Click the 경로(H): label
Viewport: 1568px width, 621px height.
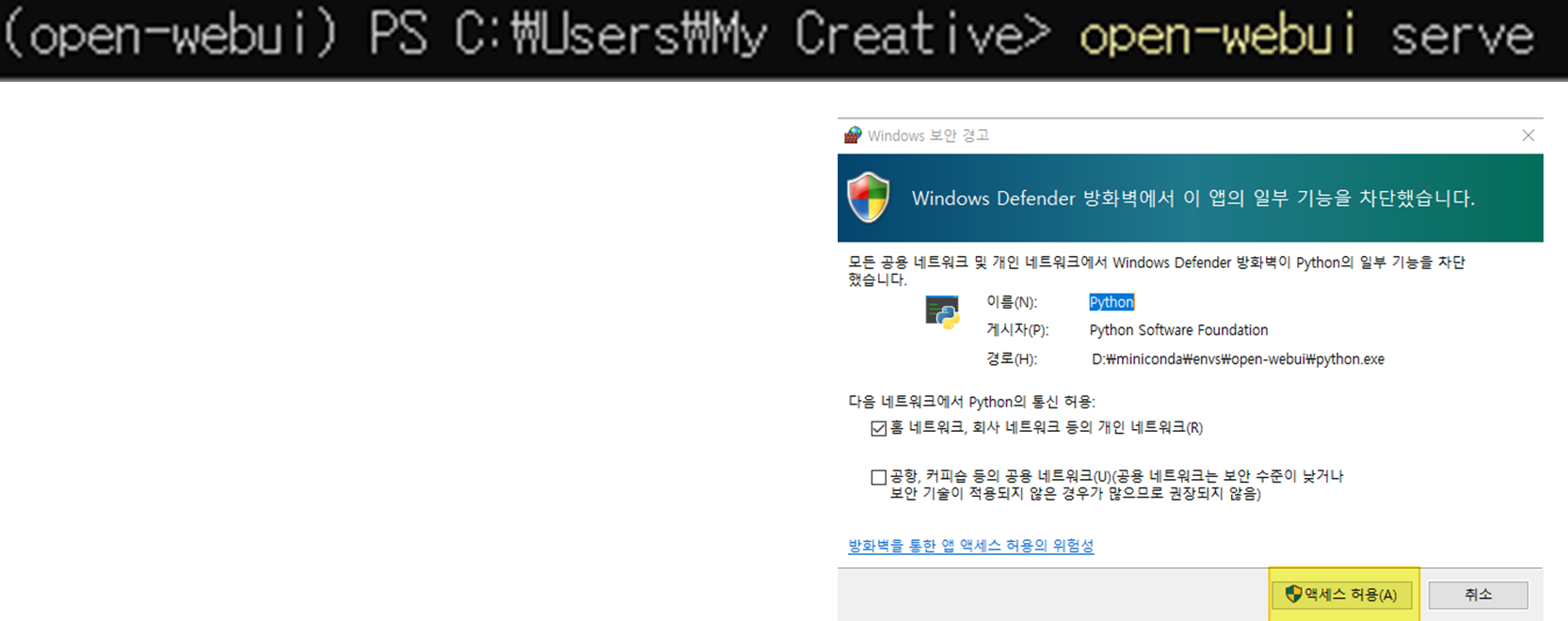1012,358
